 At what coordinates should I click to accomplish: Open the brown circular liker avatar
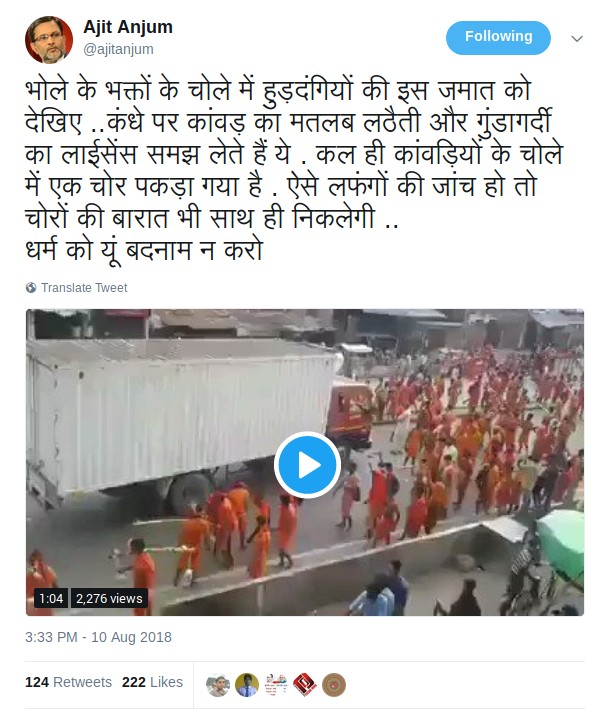[x=334, y=685]
